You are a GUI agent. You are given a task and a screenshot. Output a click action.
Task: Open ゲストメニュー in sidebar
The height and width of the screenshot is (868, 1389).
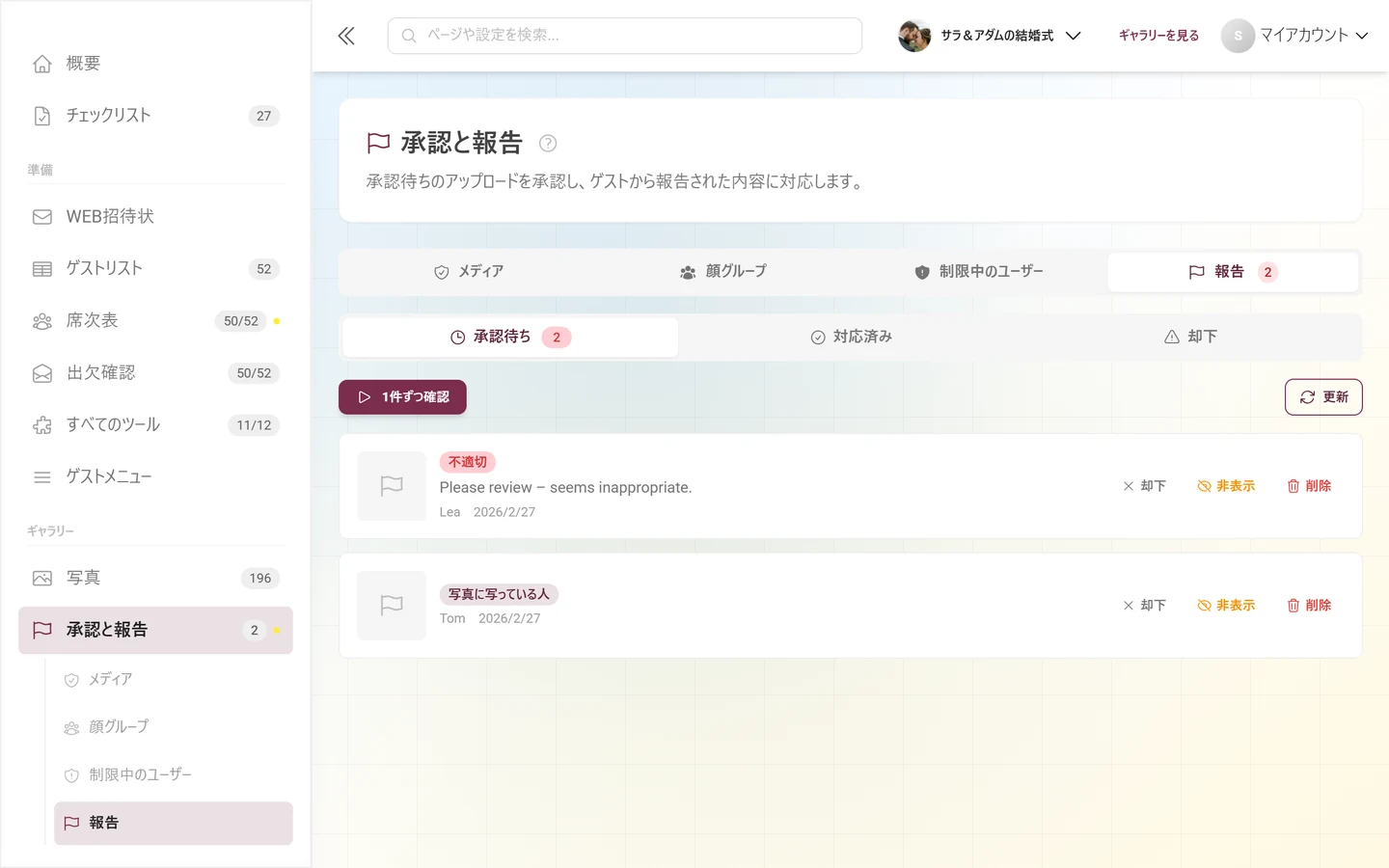pos(155,477)
